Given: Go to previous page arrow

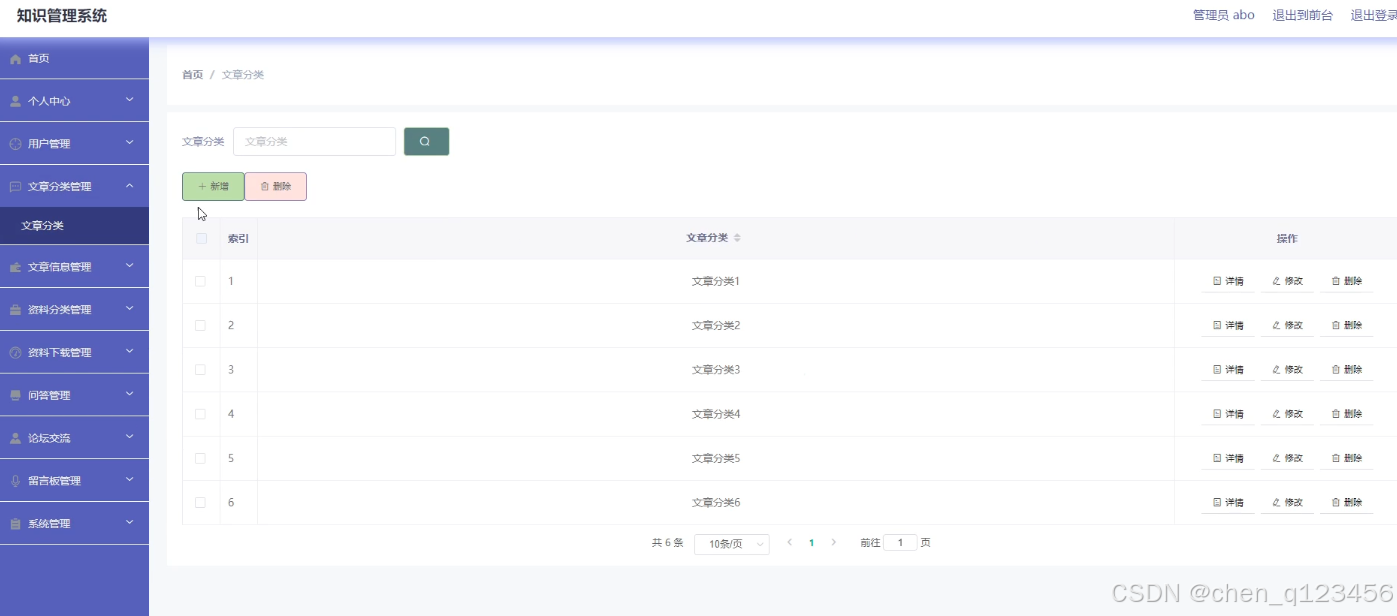Looking at the screenshot, I should (x=789, y=542).
